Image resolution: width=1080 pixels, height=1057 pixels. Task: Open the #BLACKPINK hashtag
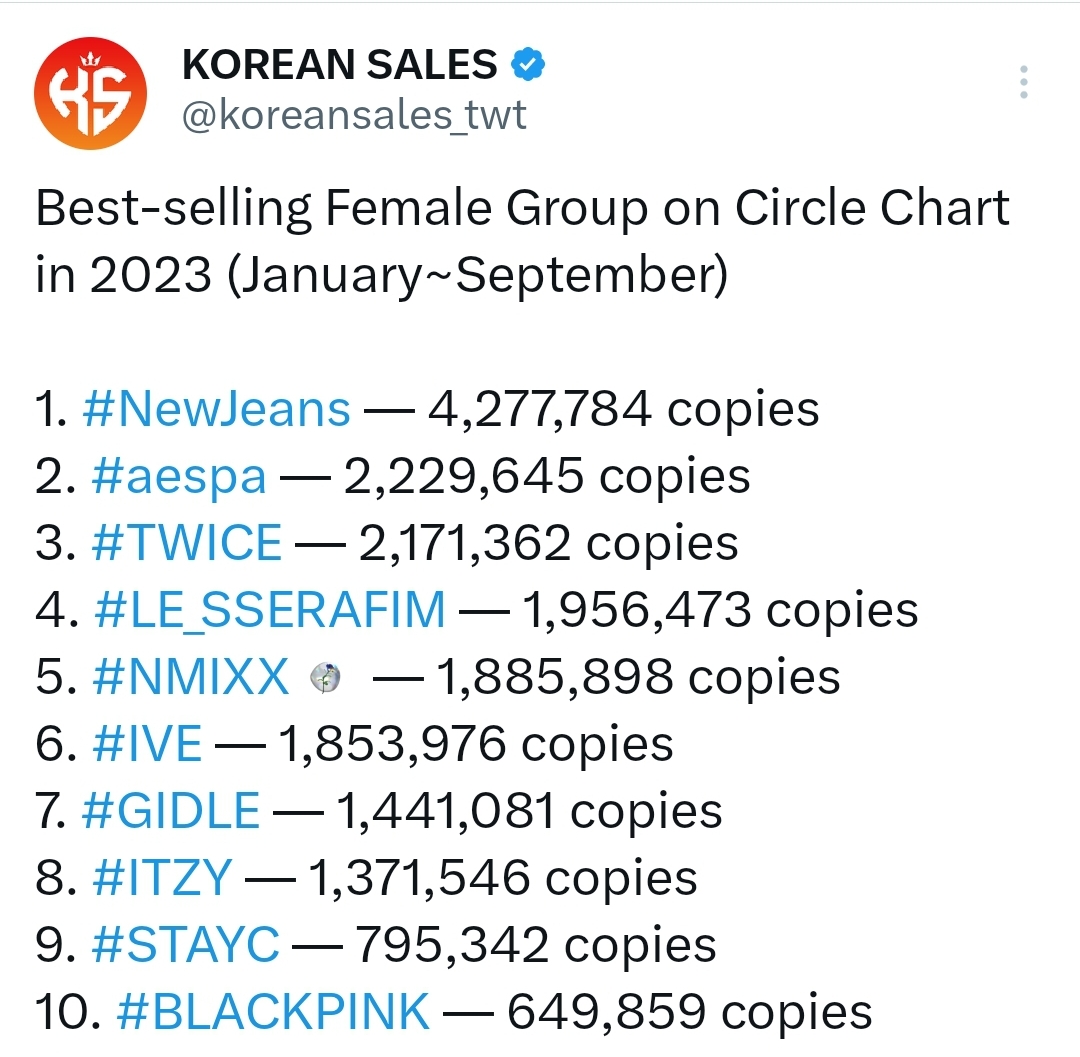click(273, 1012)
